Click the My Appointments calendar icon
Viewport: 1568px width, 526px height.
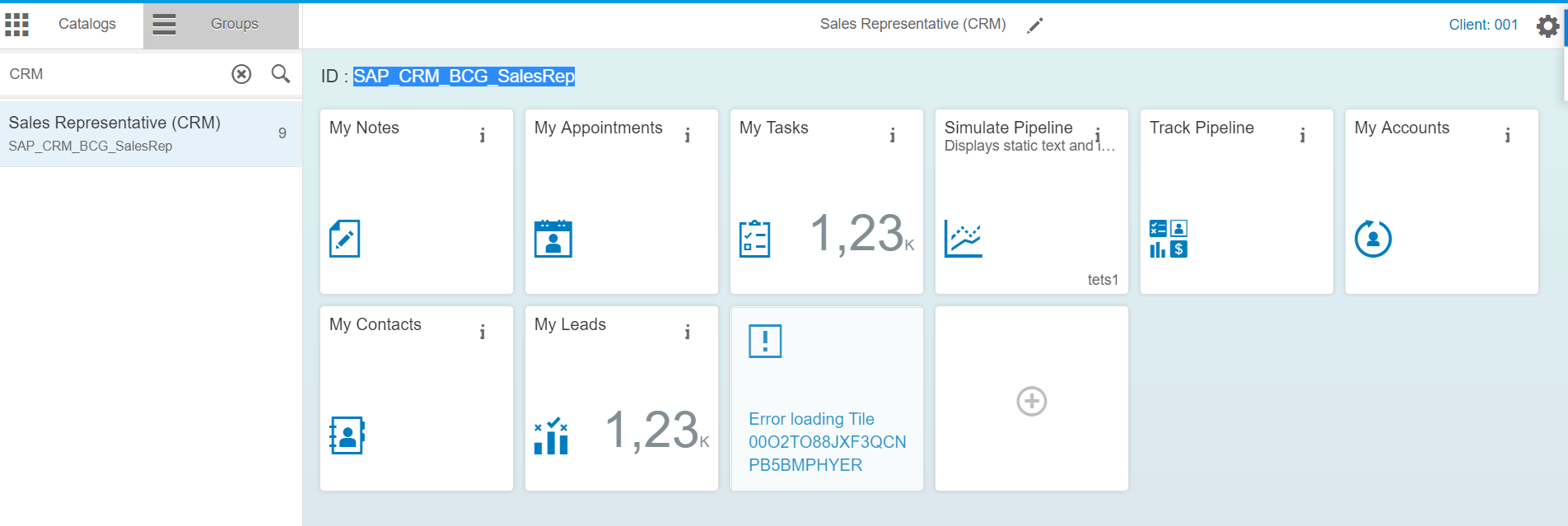point(553,239)
